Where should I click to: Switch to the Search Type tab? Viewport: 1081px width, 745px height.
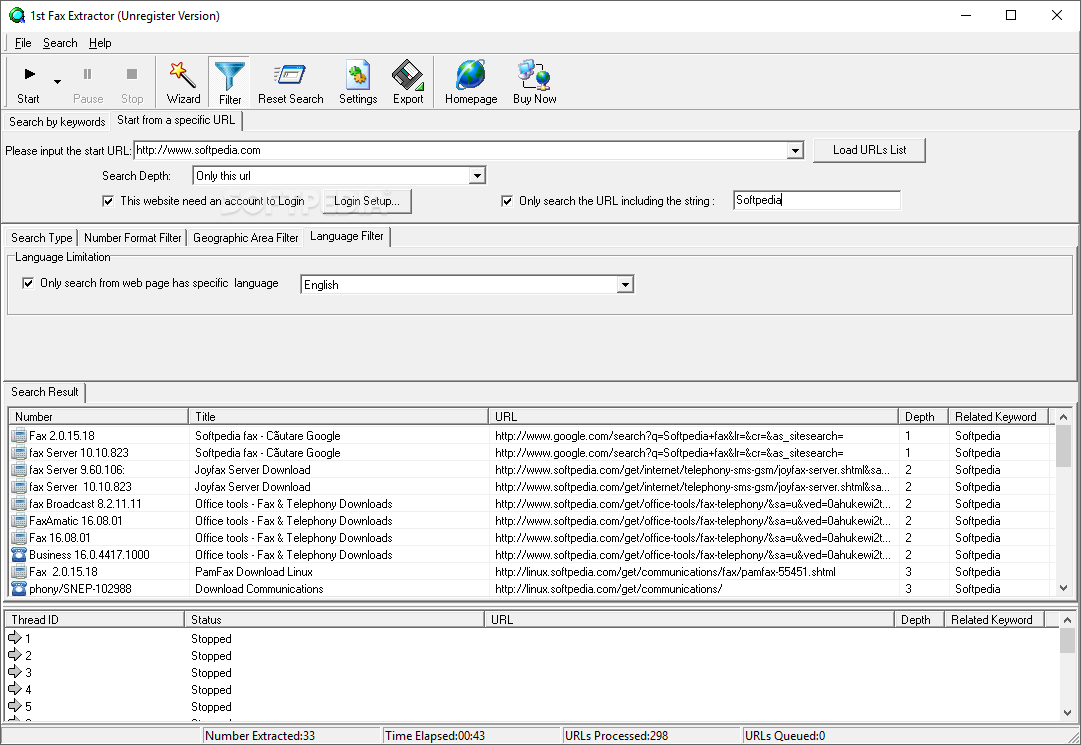[x=41, y=238]
